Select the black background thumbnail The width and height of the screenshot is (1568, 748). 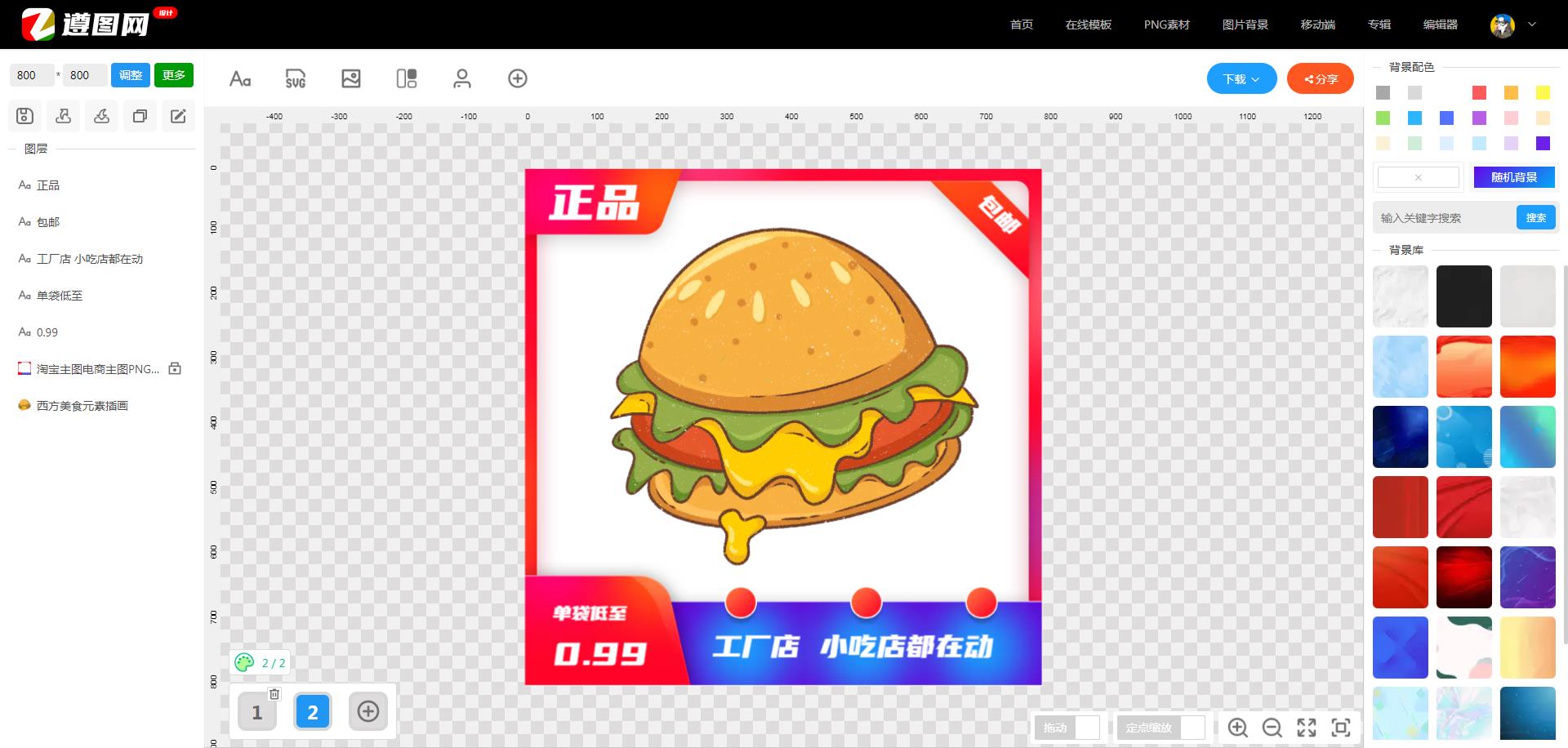coord(1464,296)
